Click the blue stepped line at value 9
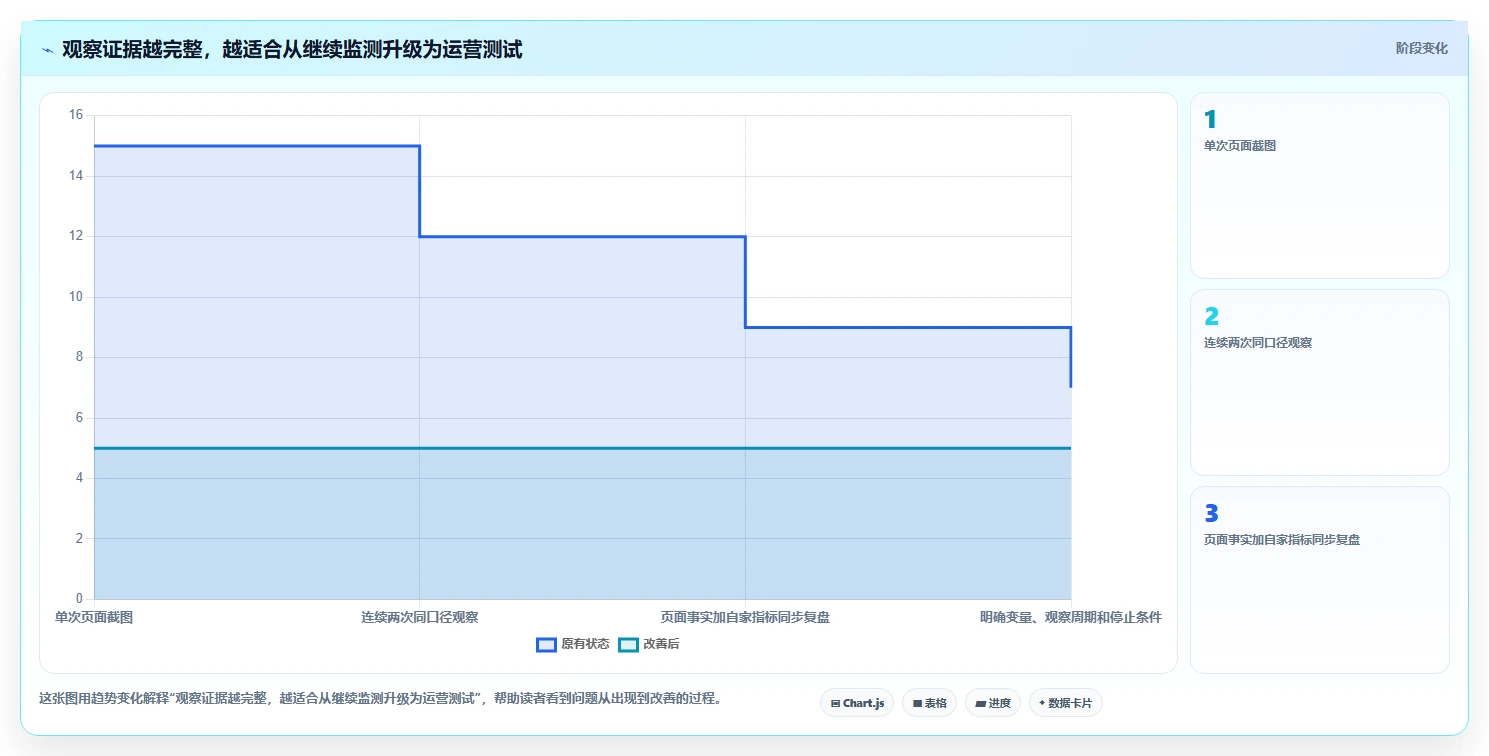Image resolution: width=1489 pixels, height=756 pixels. [x=908, y=327]
